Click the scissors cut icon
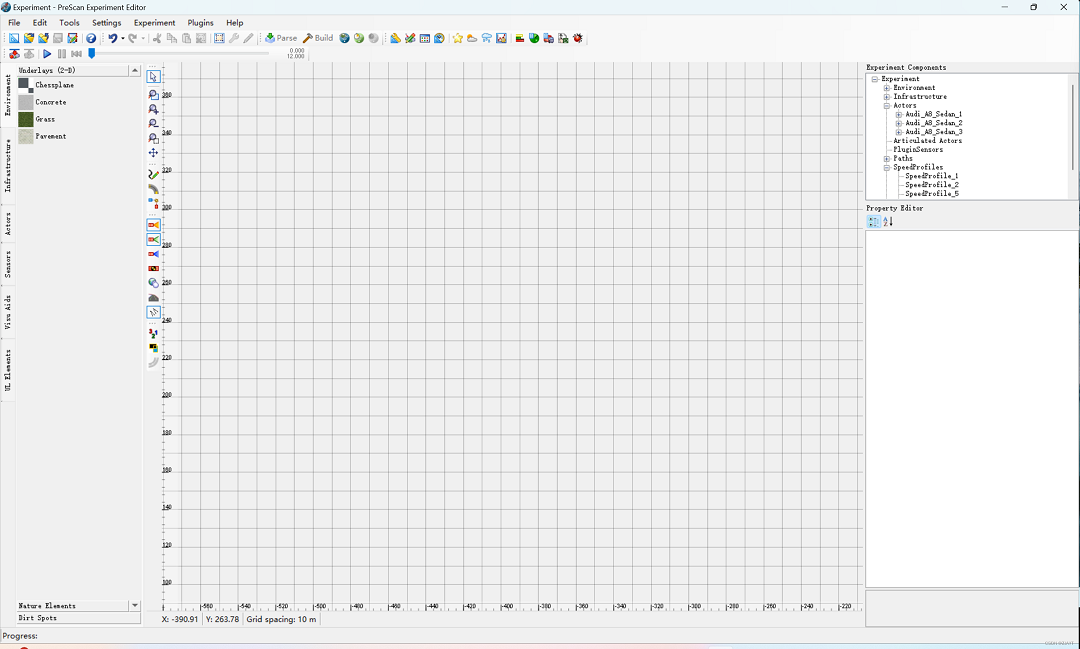 pos(157,38)
